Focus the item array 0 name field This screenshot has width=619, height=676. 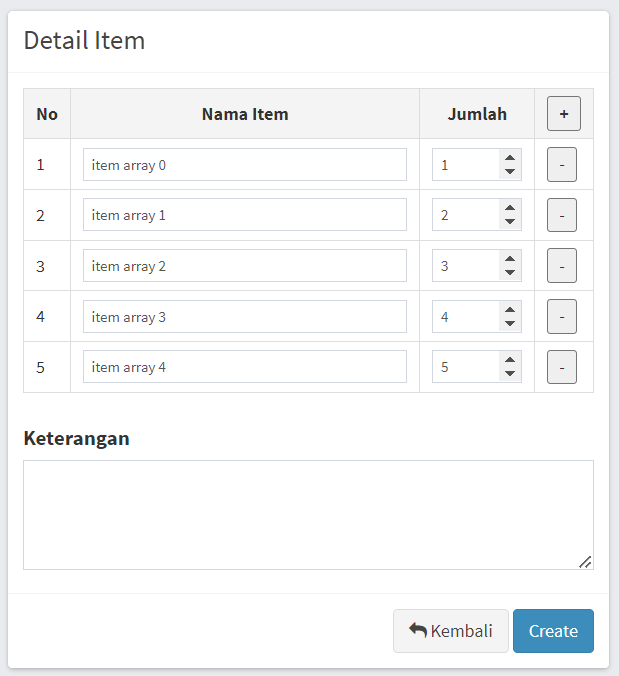coord(245,165)
